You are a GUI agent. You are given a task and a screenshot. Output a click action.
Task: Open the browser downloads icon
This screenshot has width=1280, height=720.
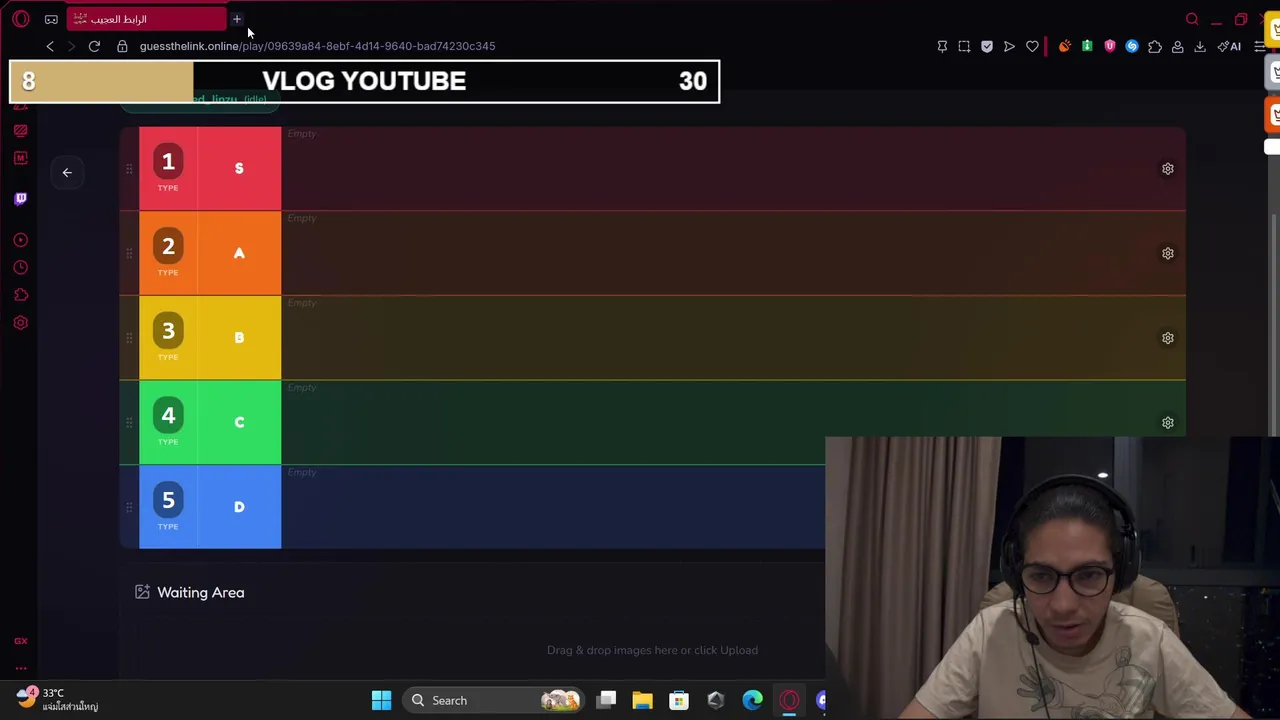[1200, 46]
